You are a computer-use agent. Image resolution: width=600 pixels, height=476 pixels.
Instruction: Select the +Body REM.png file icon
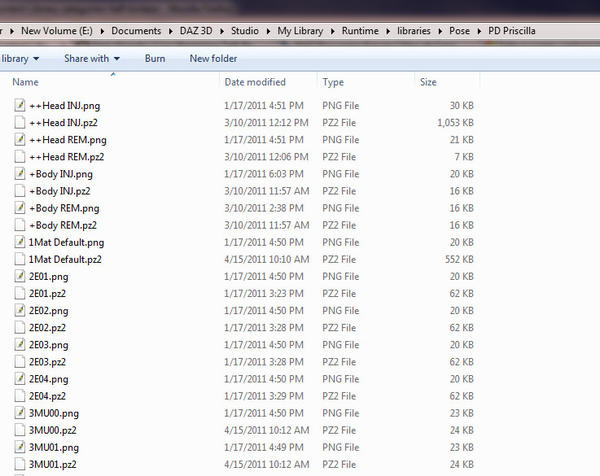pyautogui.click(x=20, y=208)
